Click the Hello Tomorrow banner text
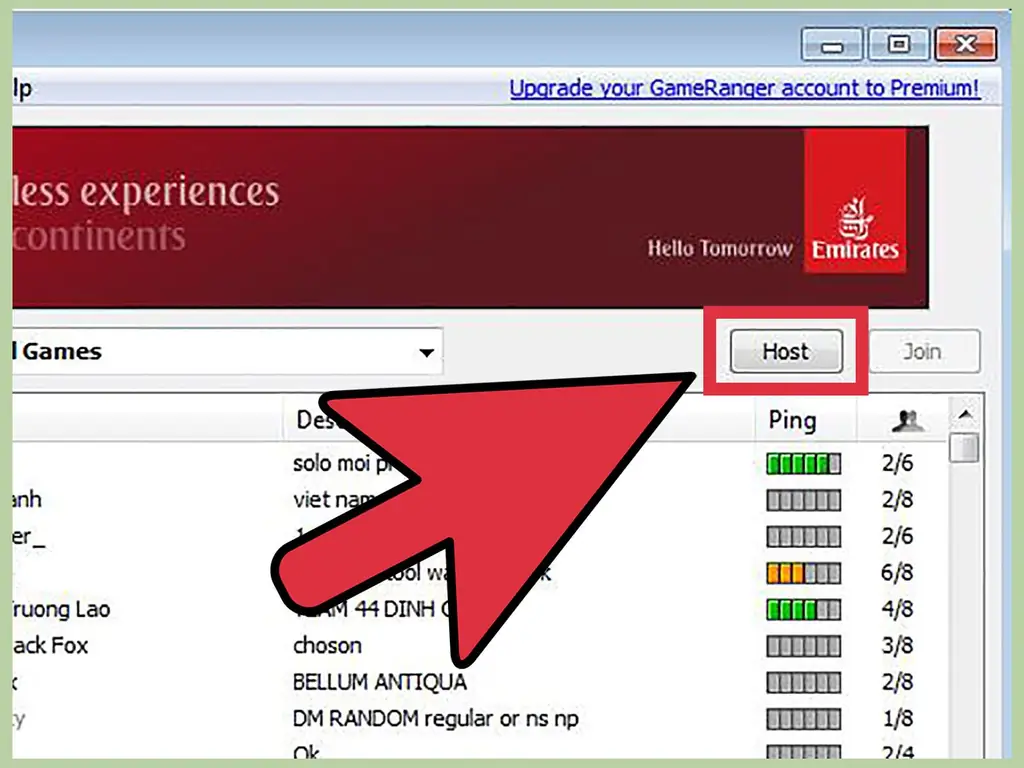Image resolution: width=1024 pixels, height=768 pixels. click(720, 248)
